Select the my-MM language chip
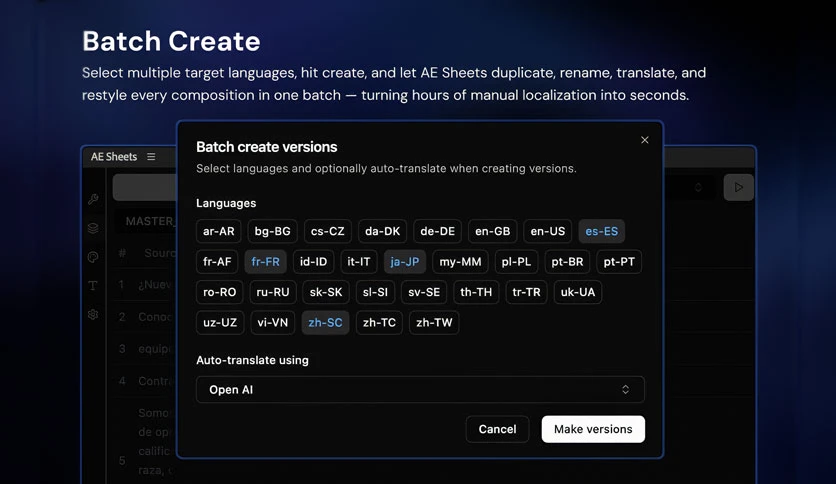Screen dimensions: 836x484 [x=460, y=262]
